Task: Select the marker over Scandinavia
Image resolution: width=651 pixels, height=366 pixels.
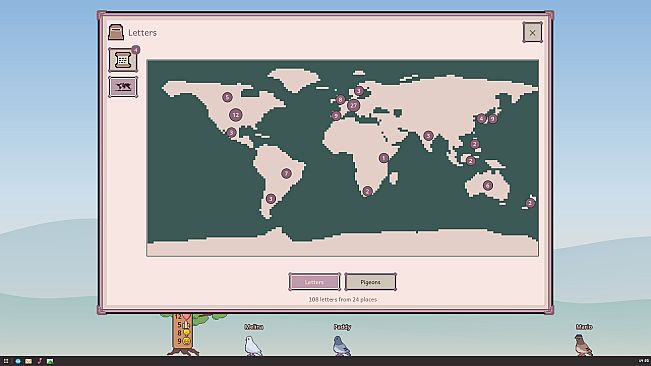Action: coord(359,91)
